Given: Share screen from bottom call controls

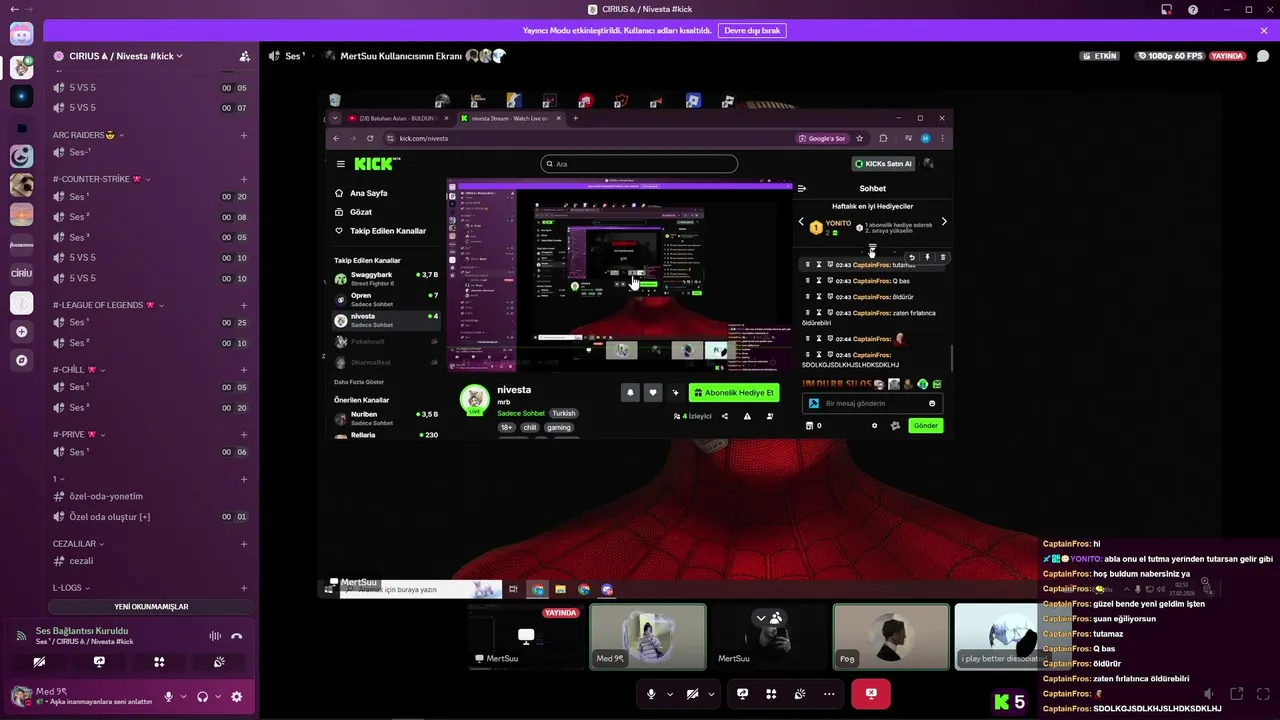Looking at the screenshot, I should pyautogui.click(x=743, y=694).
